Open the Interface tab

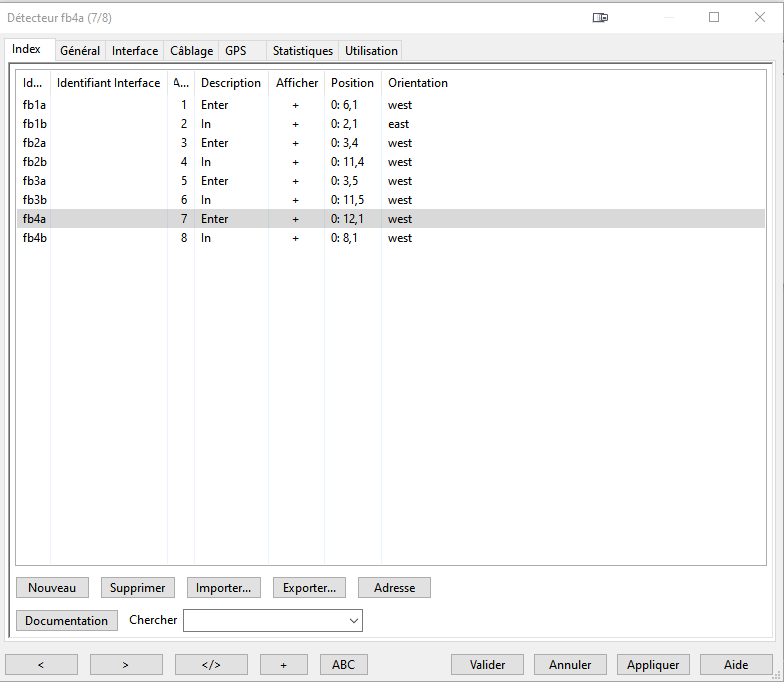(x=135, y=51)
